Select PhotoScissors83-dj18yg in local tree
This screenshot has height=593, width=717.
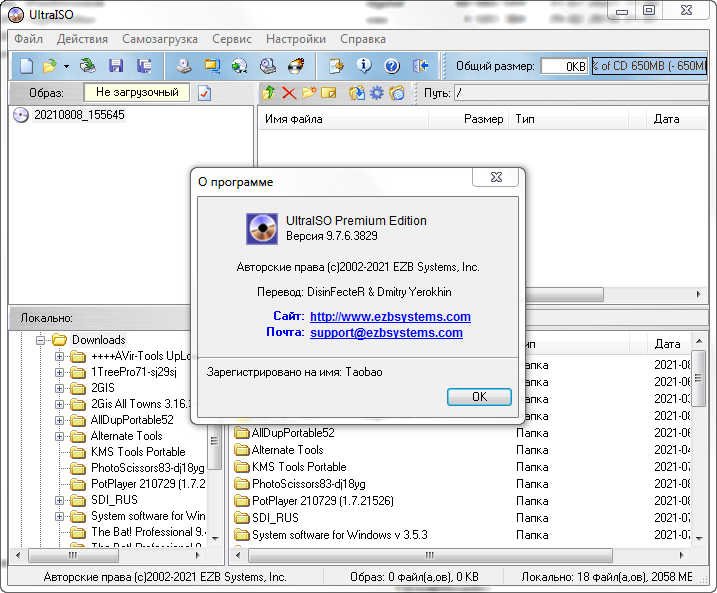[147, 468]
